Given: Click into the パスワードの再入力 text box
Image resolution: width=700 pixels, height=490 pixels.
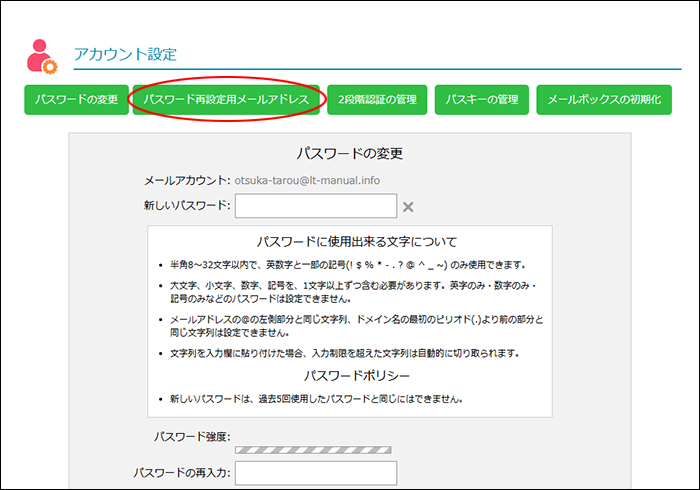Looking at the screenshot, I should (316, 473).
